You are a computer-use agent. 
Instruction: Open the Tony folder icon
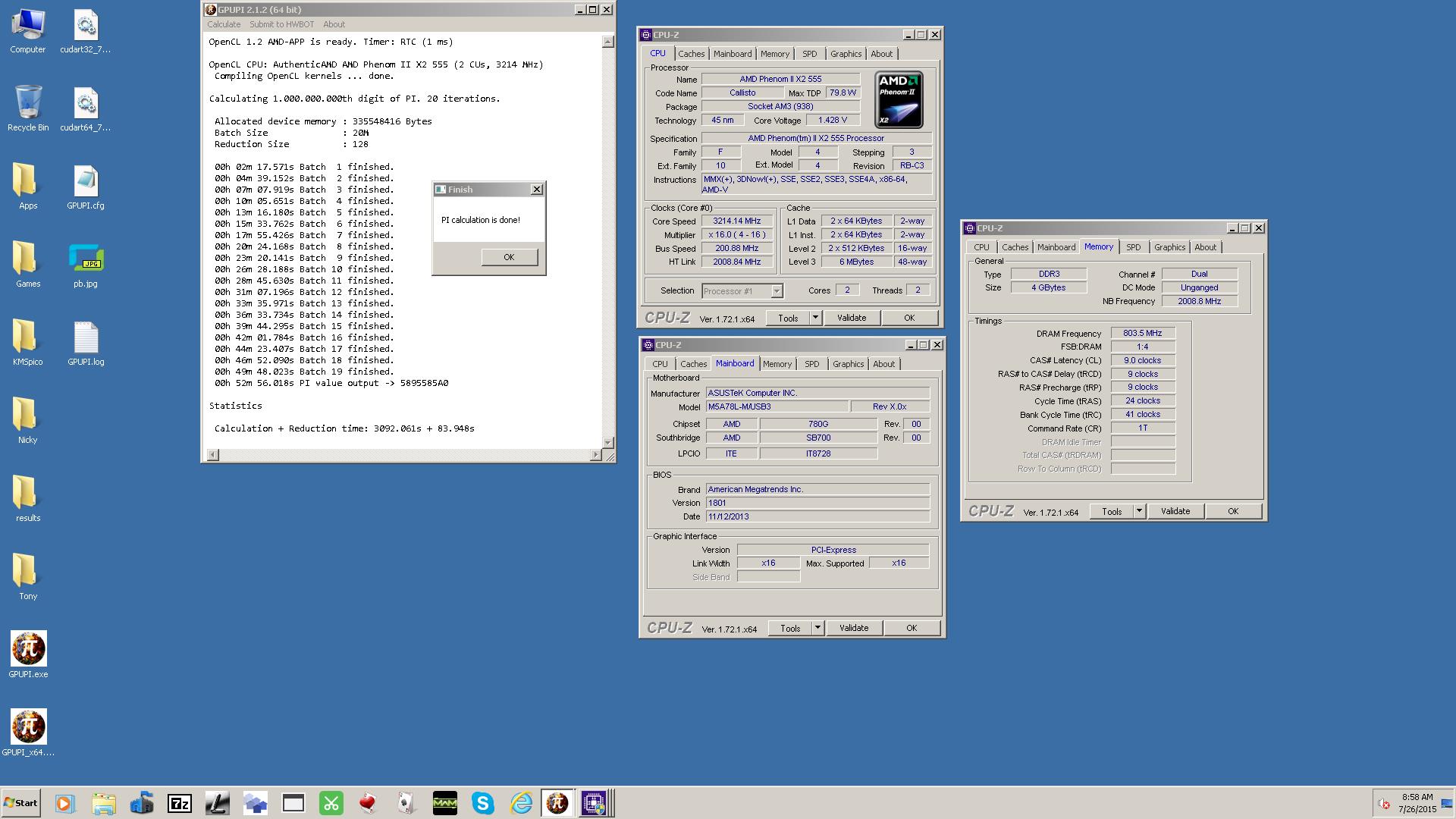[x=28, y=577]
